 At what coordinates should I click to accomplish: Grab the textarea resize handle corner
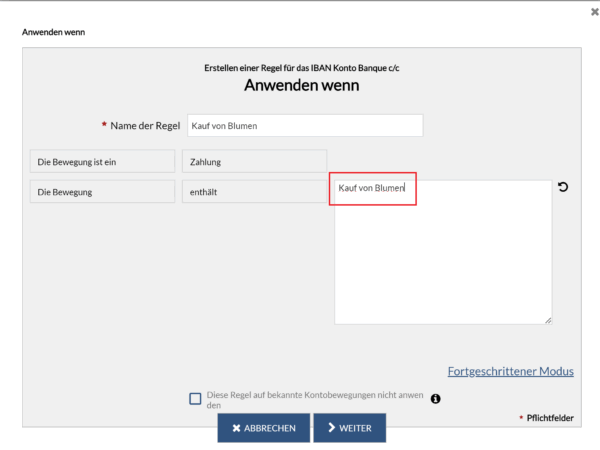tap(548, 321)
